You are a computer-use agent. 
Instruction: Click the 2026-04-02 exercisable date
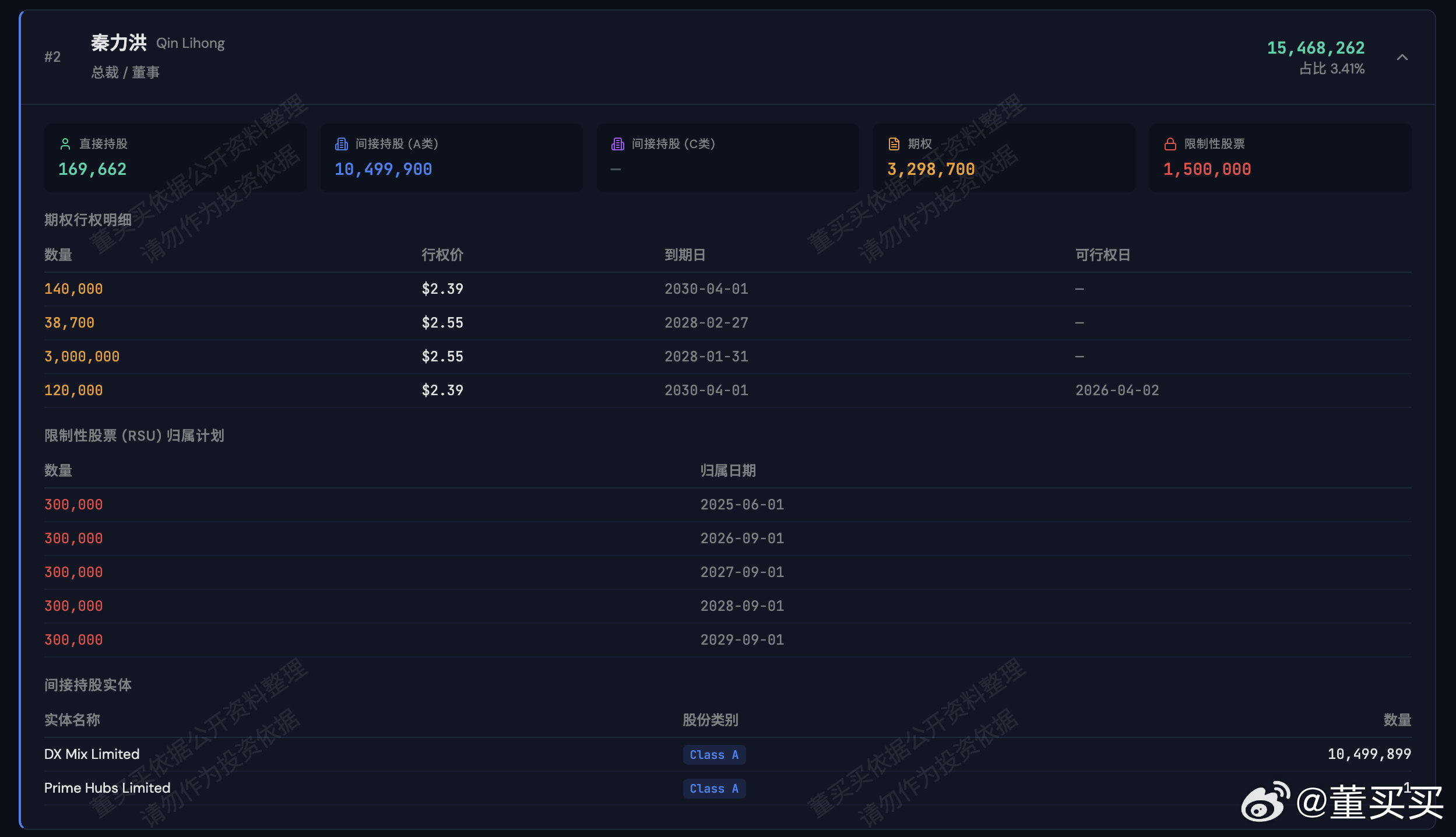[x=1117, y=391]
